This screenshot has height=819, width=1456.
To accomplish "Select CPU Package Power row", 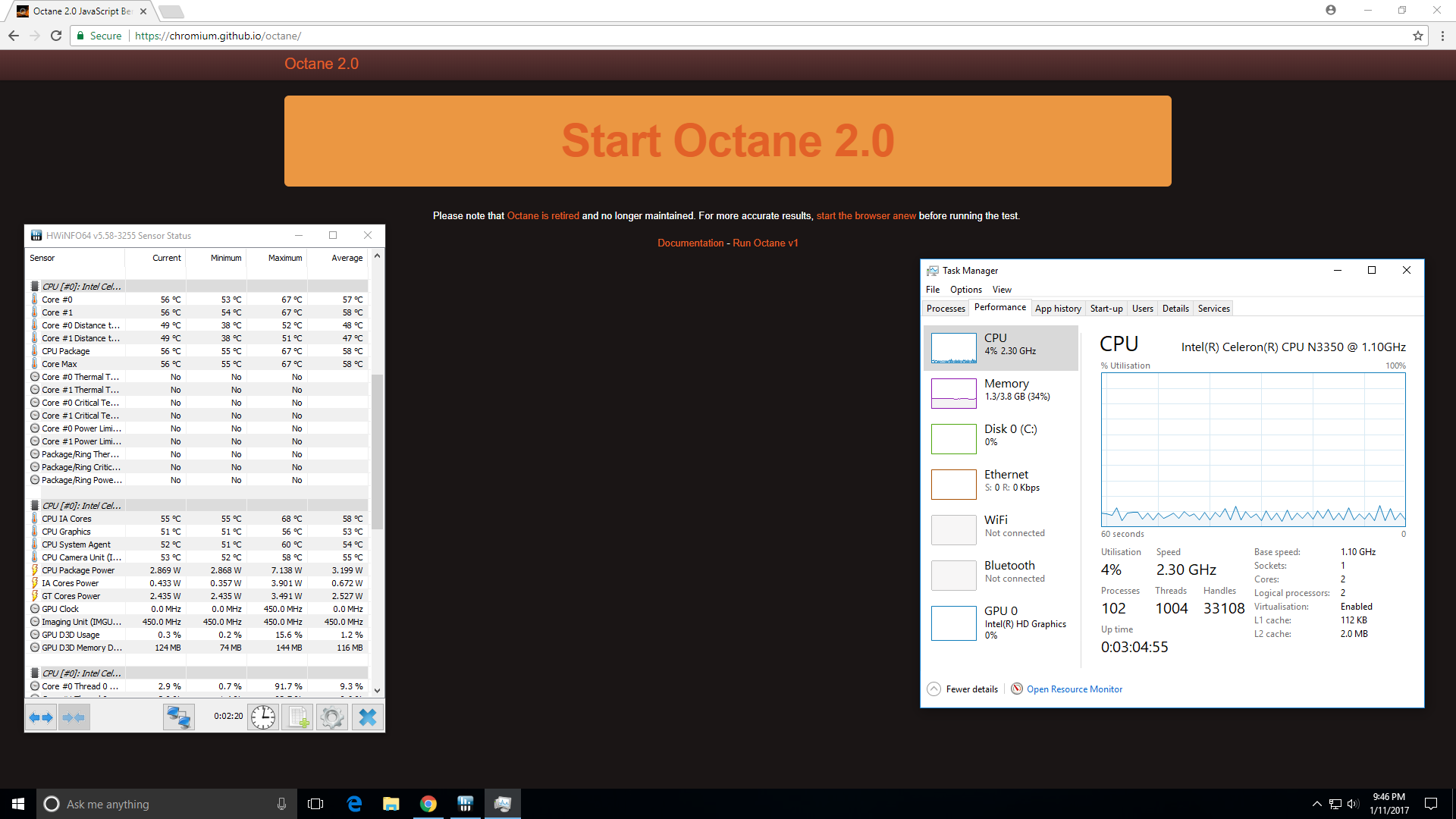I will pyautogui.click(x=198, y=570).
